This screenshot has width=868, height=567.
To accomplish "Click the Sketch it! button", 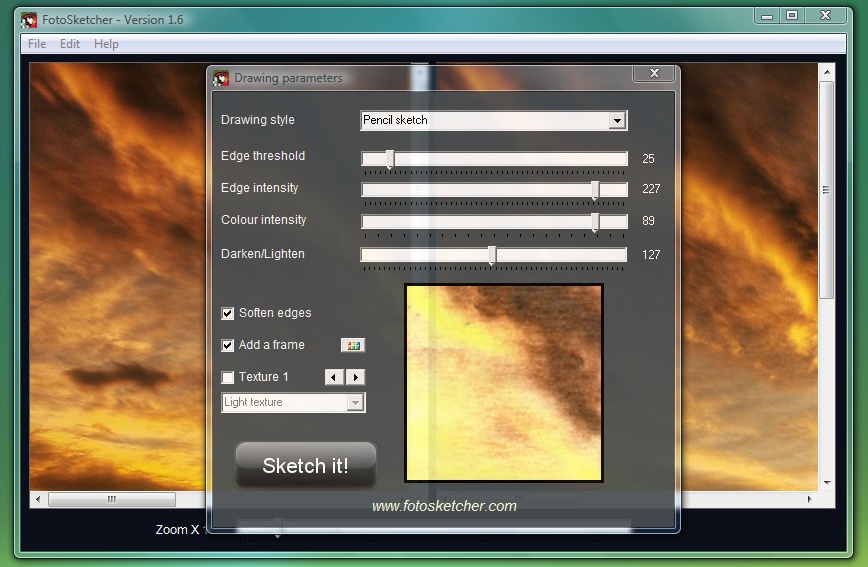I will point(306,466).
